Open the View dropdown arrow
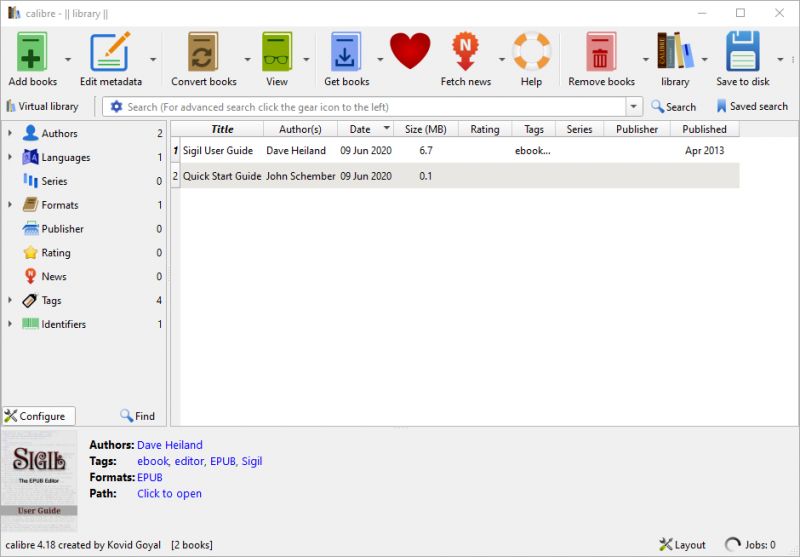This screenshot has height=557, width=800. [x=306, y=60]
